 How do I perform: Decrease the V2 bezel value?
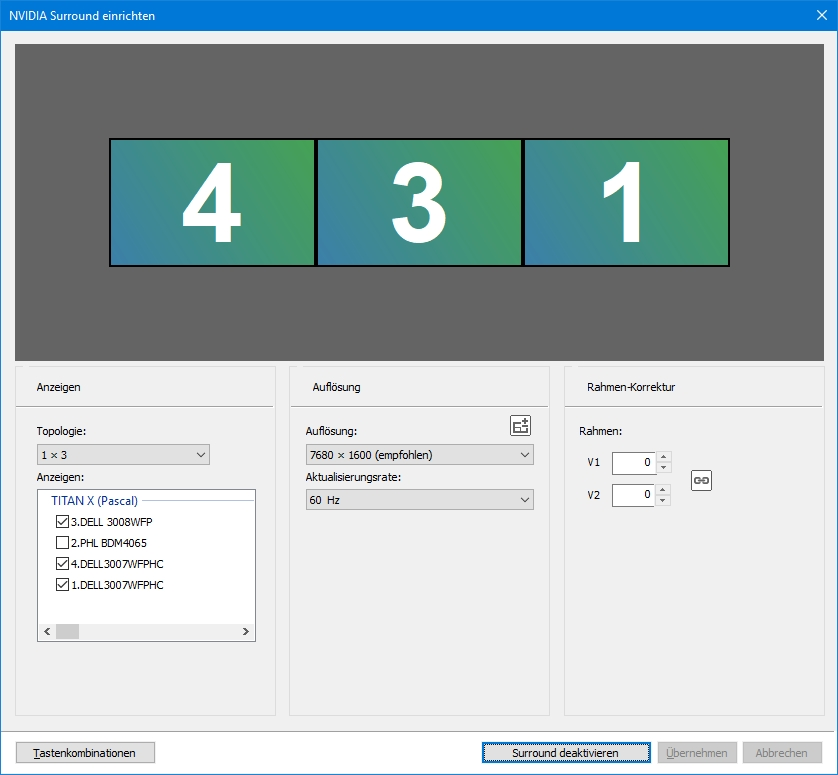(663, 500)
